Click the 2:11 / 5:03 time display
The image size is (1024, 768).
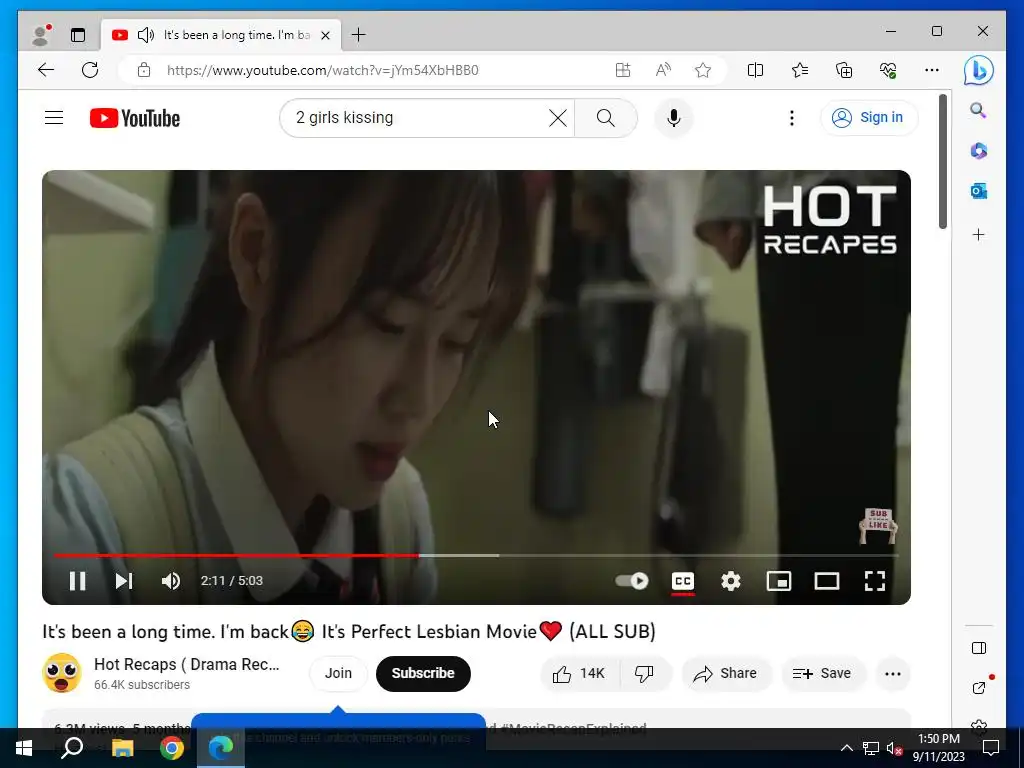pyautogui.click(x=232, y=581)
